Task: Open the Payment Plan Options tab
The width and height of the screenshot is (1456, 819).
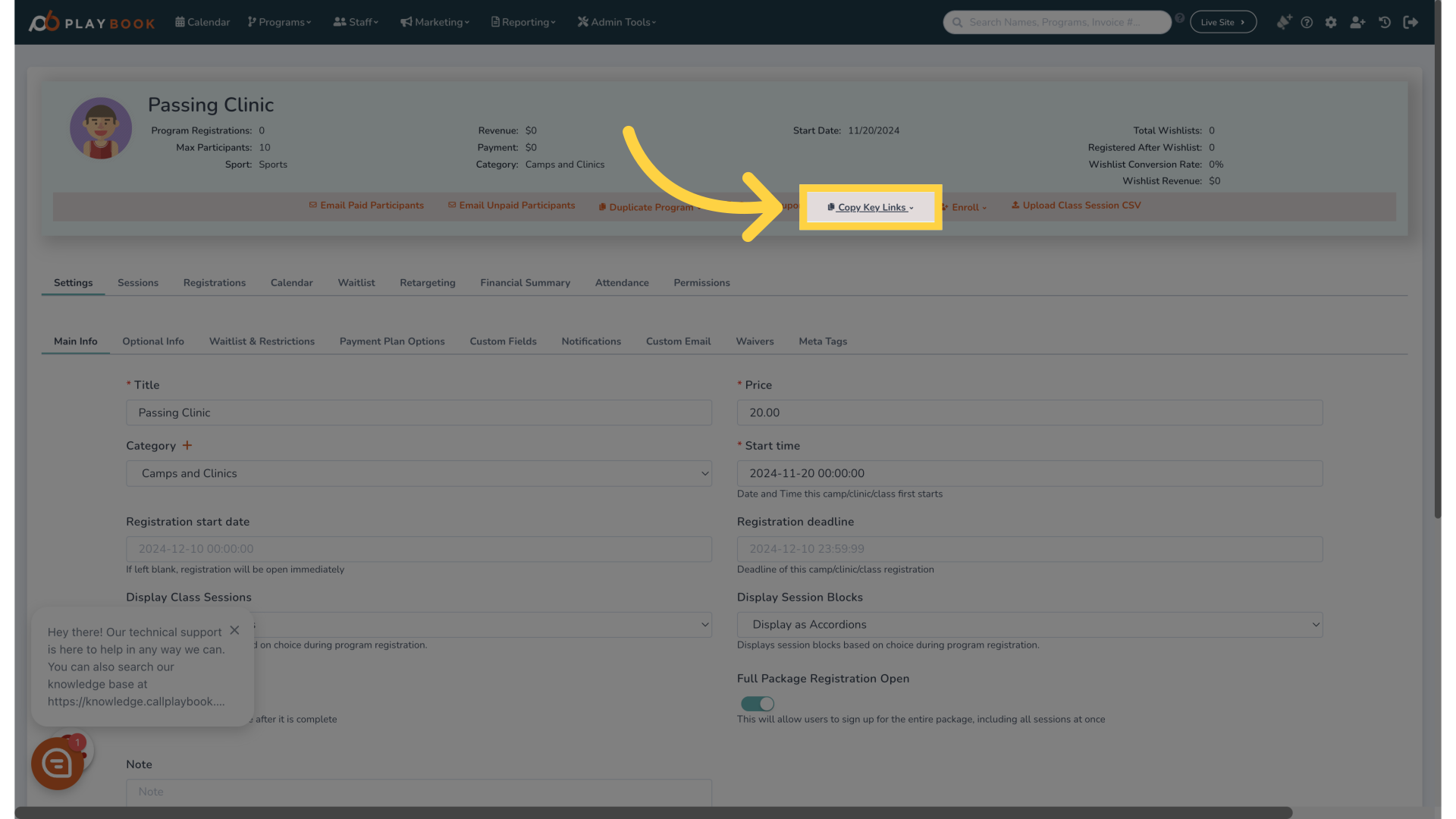Action: 392,341
